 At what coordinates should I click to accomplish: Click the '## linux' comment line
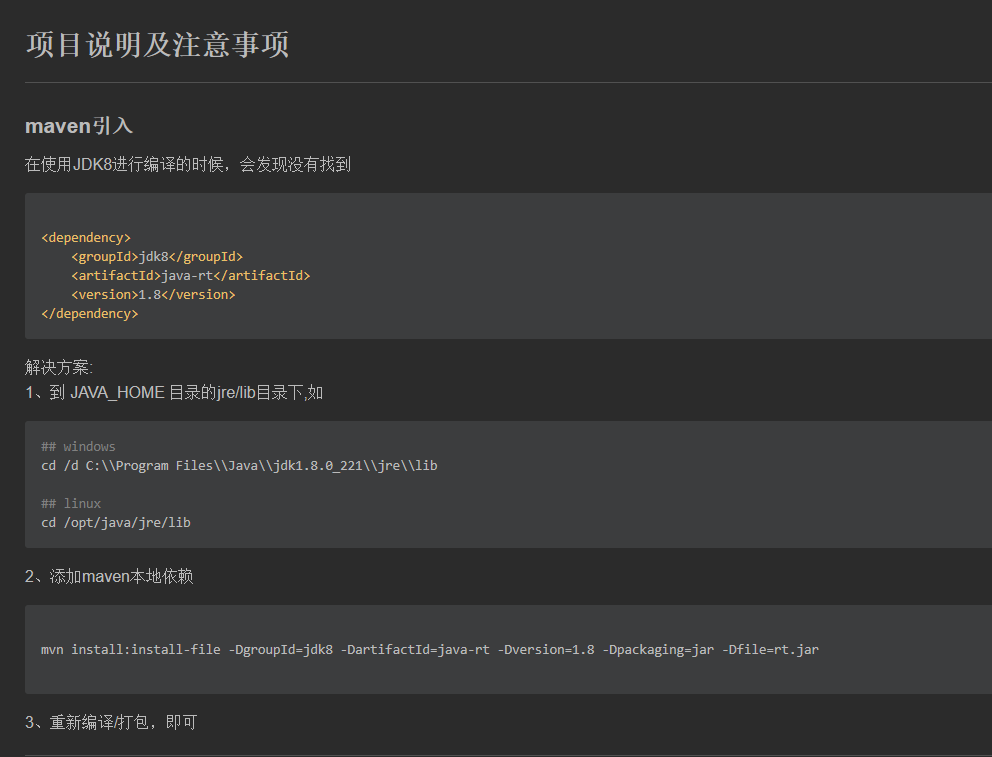(x=71, y=503)
